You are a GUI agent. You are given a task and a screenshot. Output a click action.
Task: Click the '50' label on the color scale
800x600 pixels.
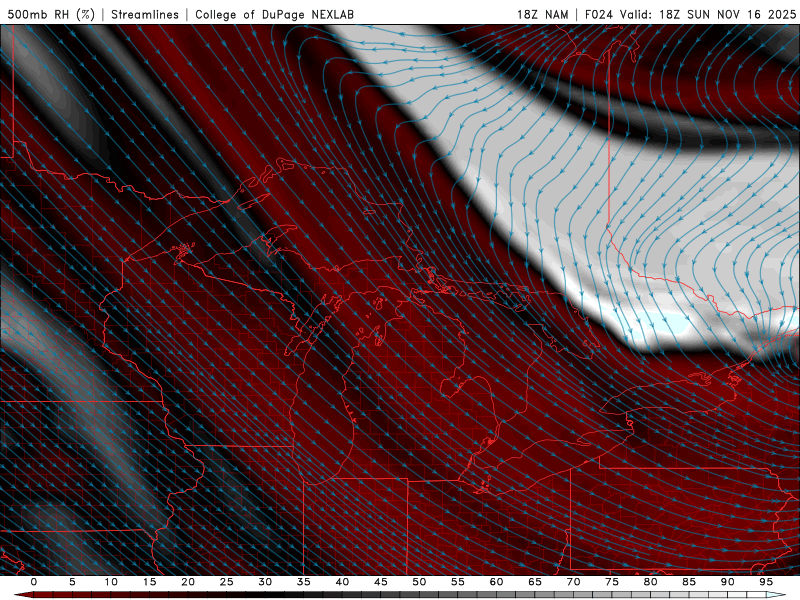coord(419,582)
